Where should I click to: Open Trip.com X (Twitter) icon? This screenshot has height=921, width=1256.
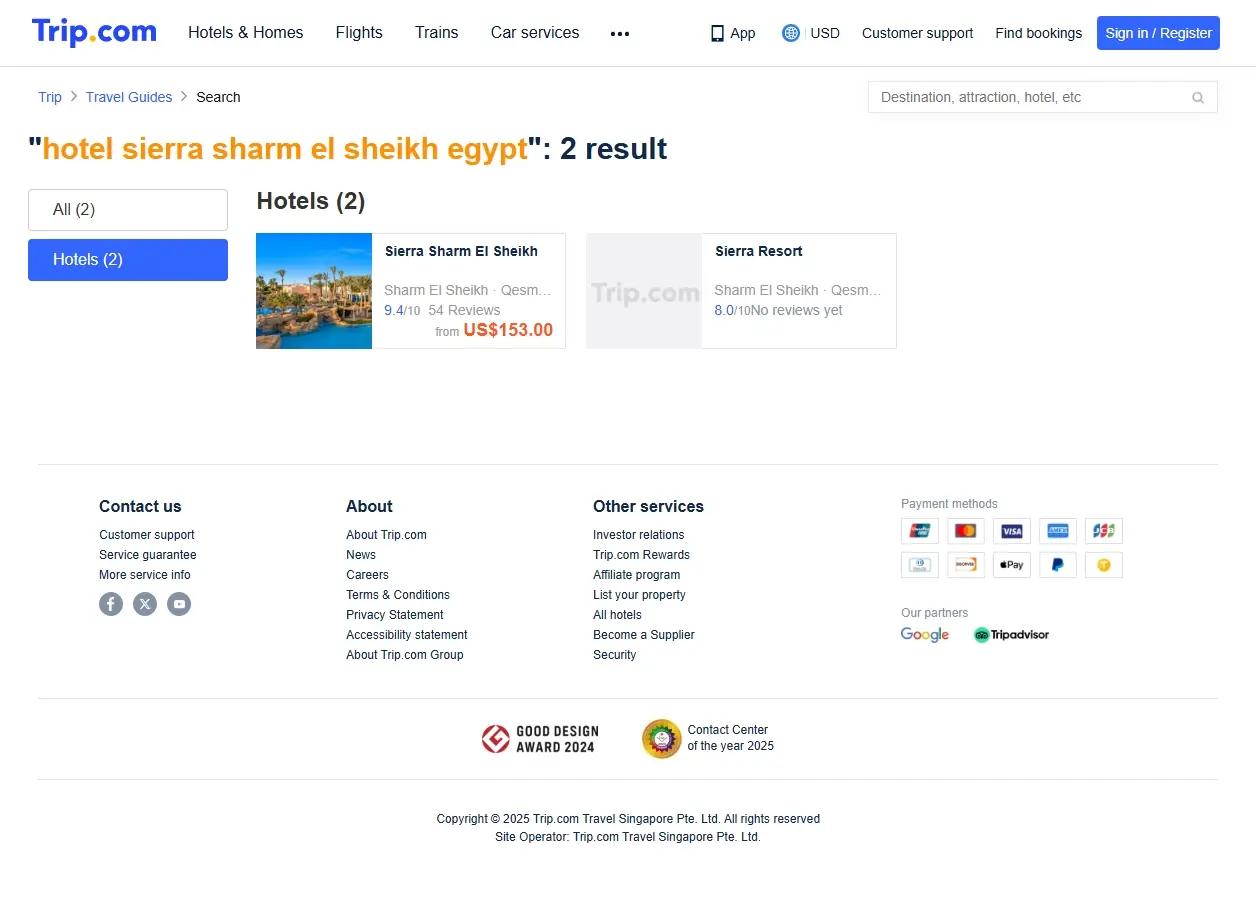coord(145,604)
